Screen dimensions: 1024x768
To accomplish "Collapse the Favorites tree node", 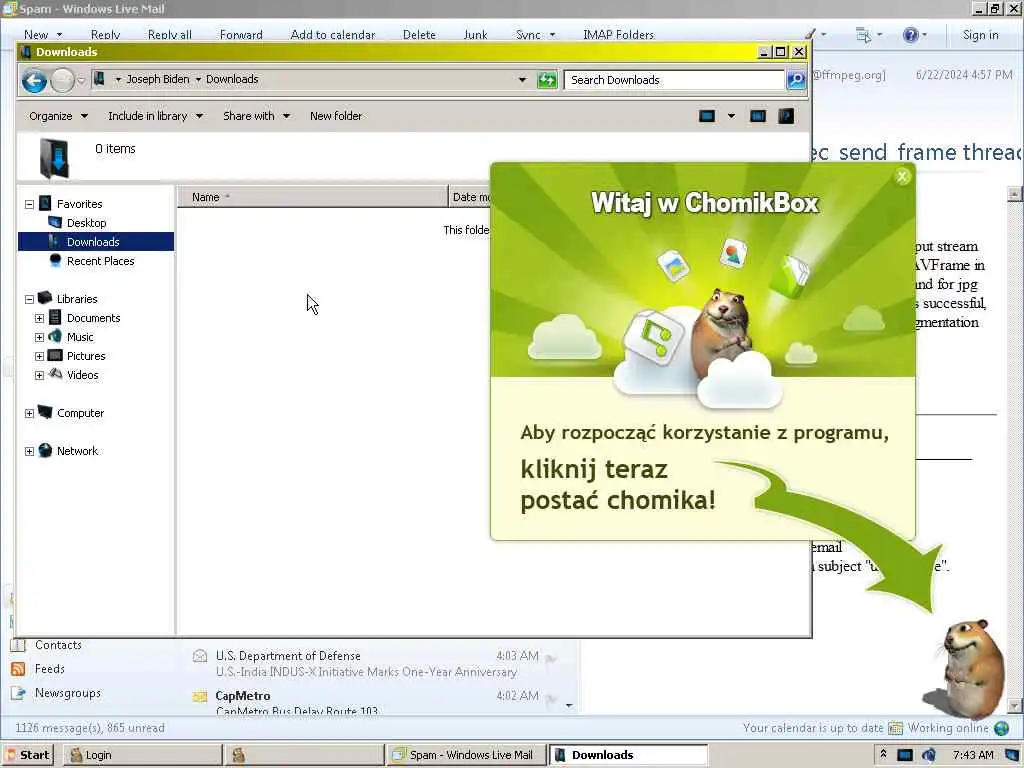I will [x=29, y=204].
